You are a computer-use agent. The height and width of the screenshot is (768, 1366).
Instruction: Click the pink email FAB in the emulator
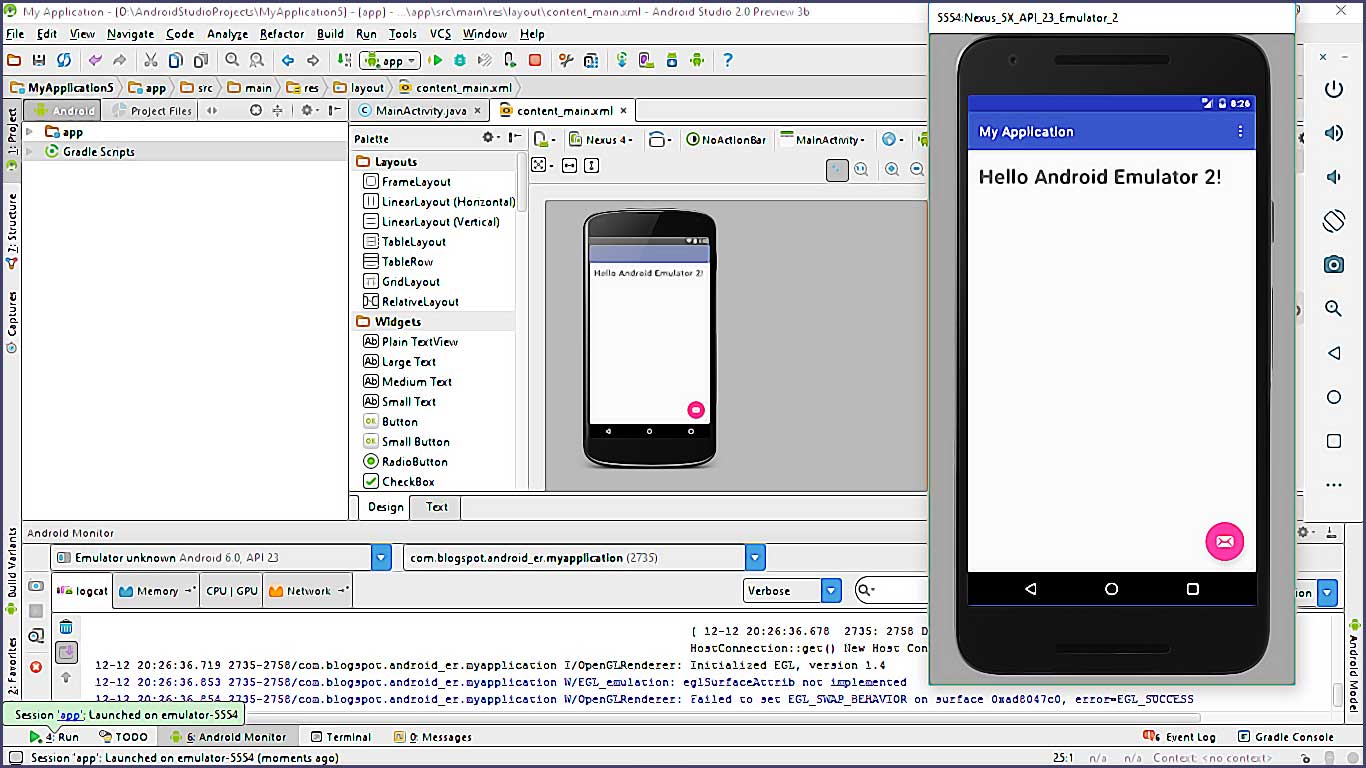1225,541
